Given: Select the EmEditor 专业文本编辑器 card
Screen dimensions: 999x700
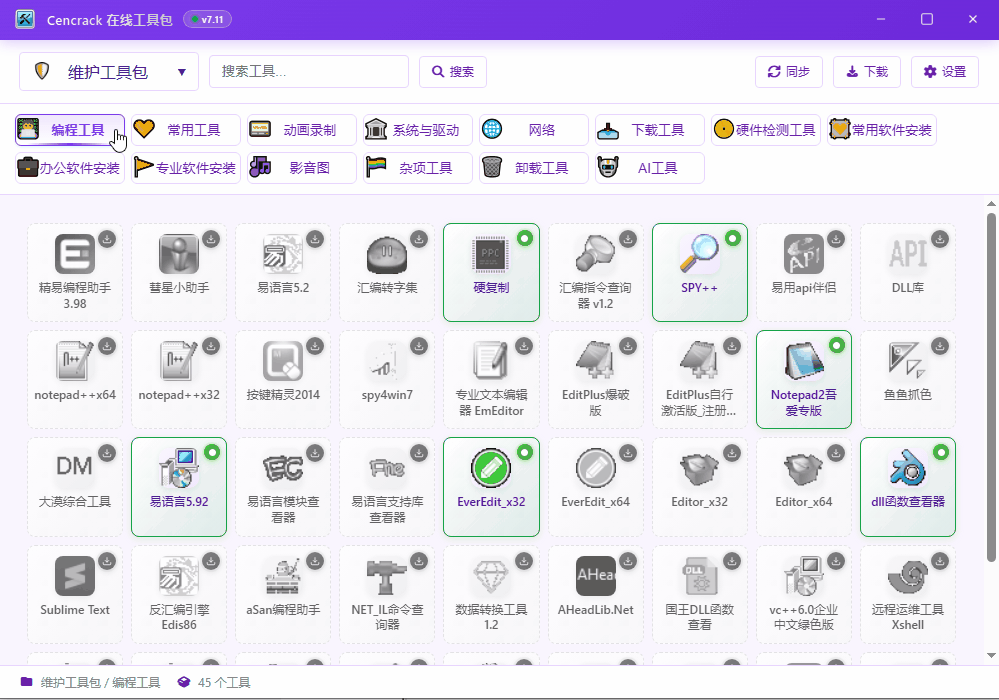Looking at the screenshot, I should (491, 380).
